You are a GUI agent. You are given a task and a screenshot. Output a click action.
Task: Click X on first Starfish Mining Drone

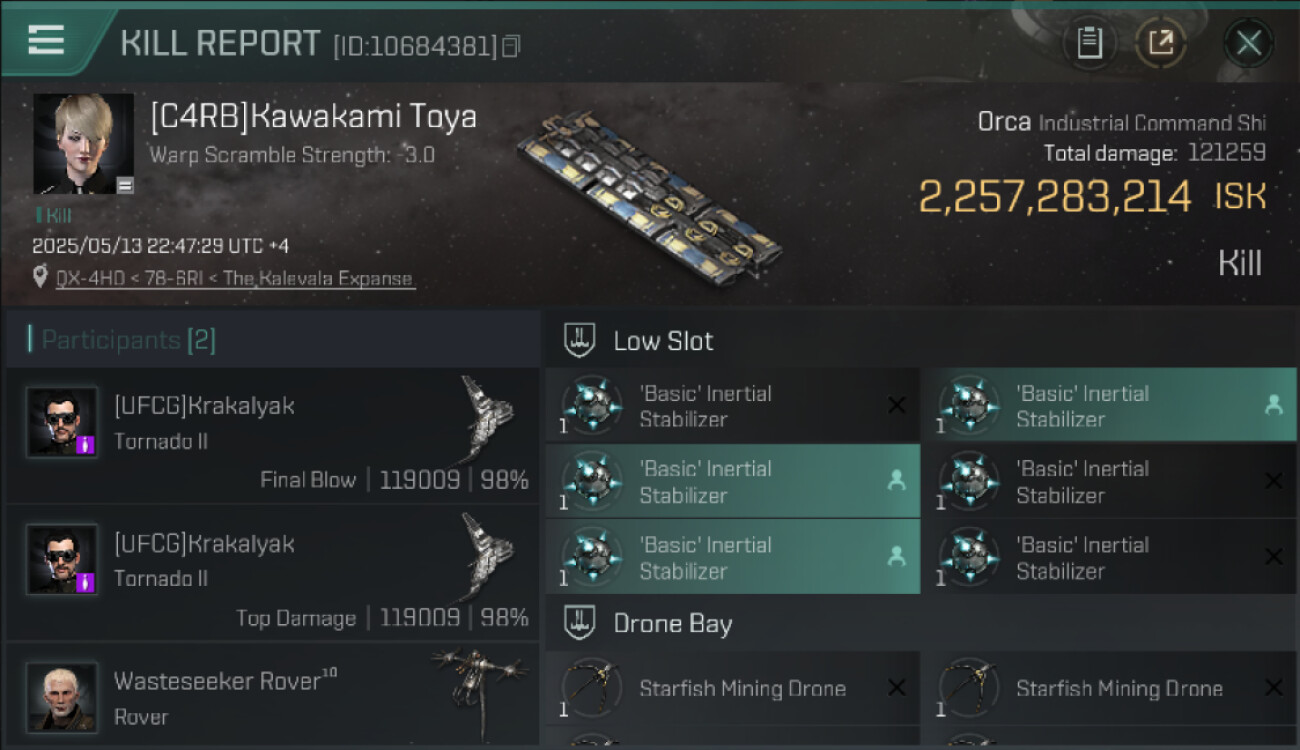[x=897, y=688]
